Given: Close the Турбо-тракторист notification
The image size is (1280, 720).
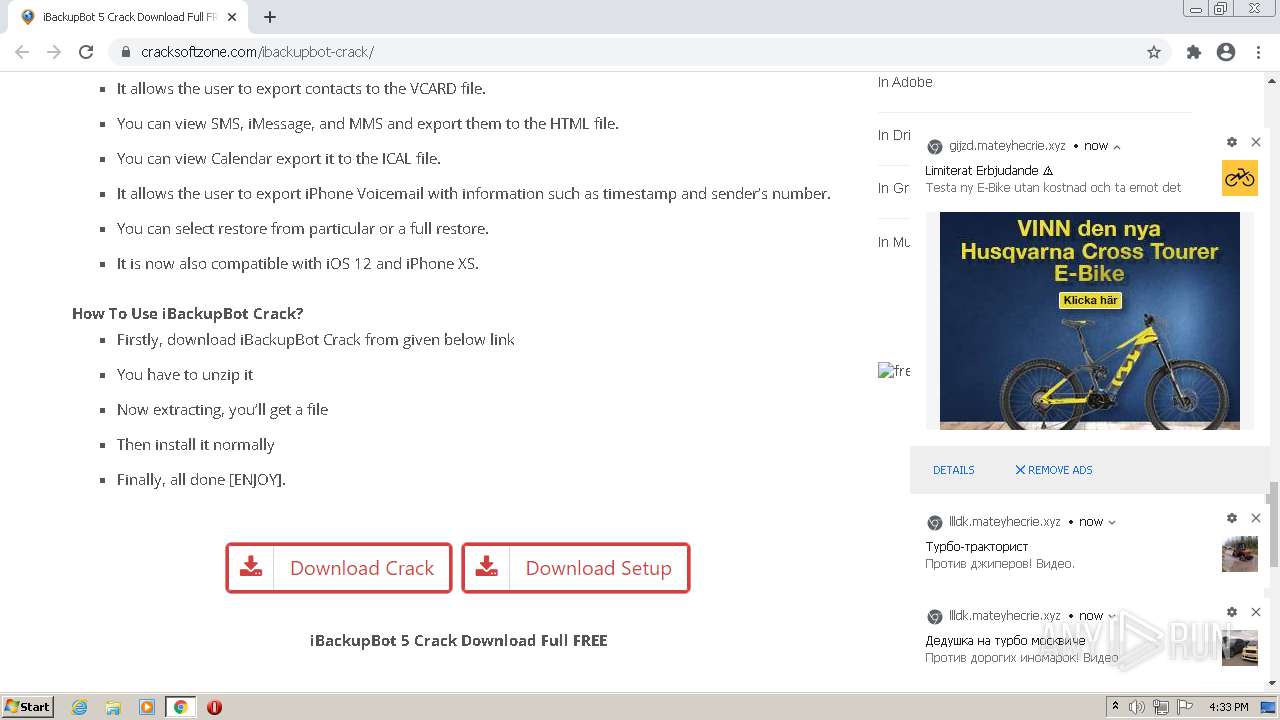Looking at the screenshot, I should [x=1256, y=518].
